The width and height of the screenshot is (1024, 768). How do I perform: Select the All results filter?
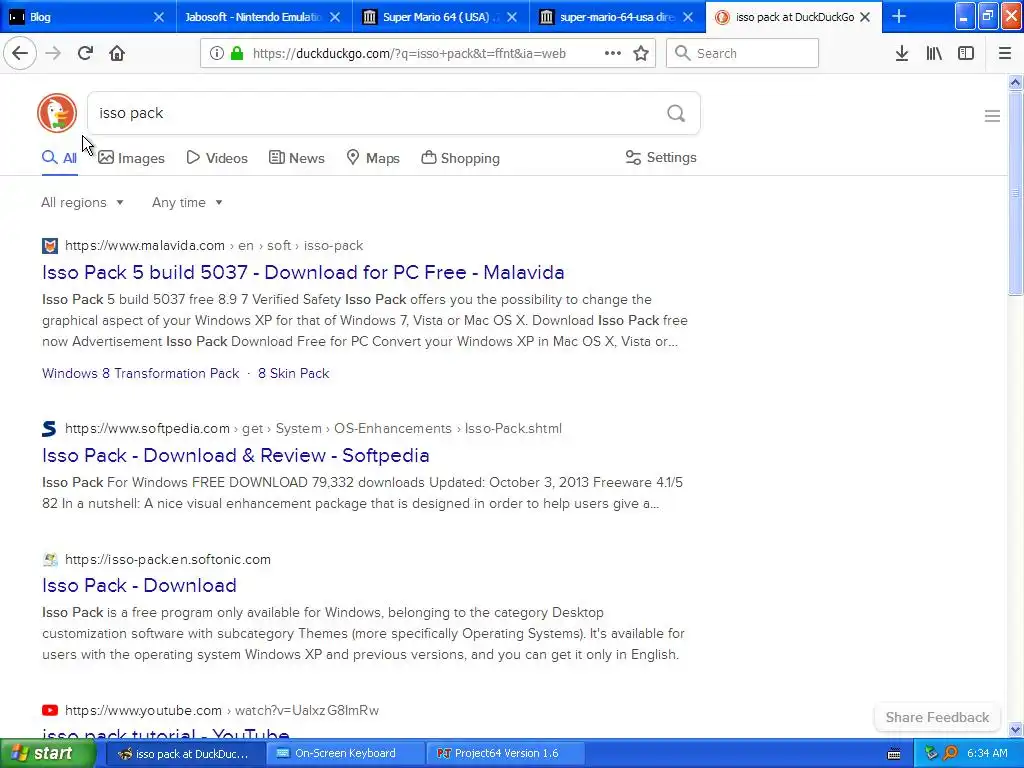coord(59,158)
